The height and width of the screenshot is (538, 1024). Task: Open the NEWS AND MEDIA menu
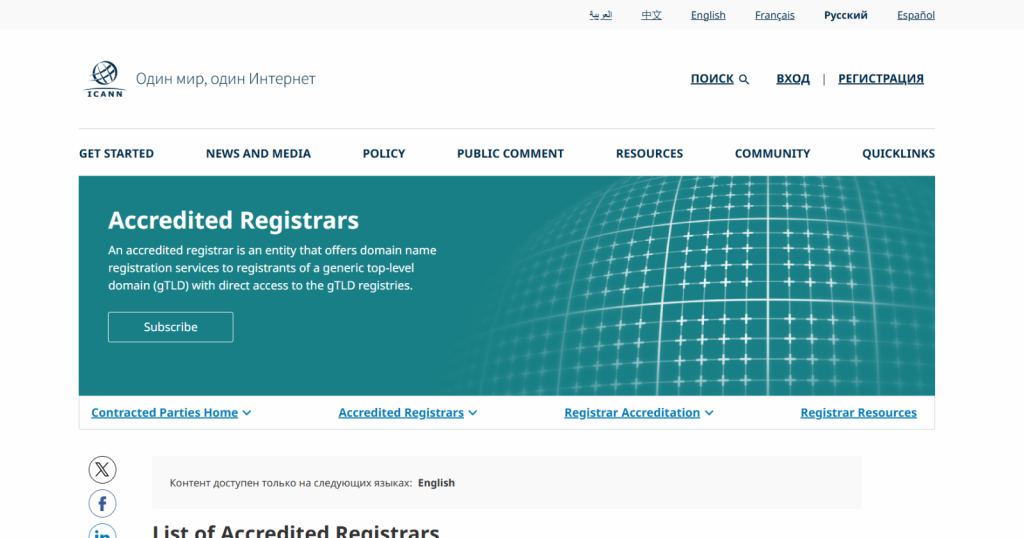tap(258, 153)
